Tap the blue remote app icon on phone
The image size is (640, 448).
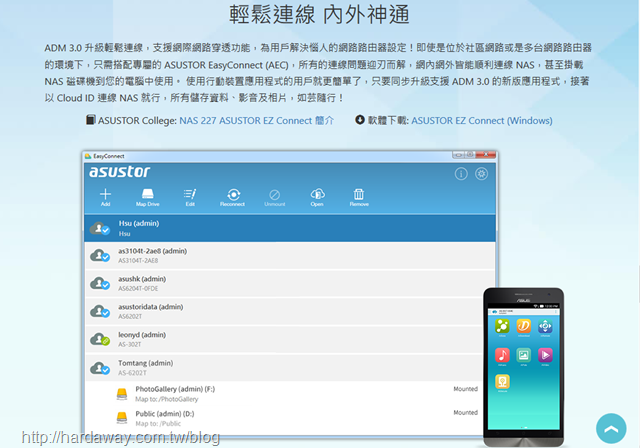tap(545, 326)
